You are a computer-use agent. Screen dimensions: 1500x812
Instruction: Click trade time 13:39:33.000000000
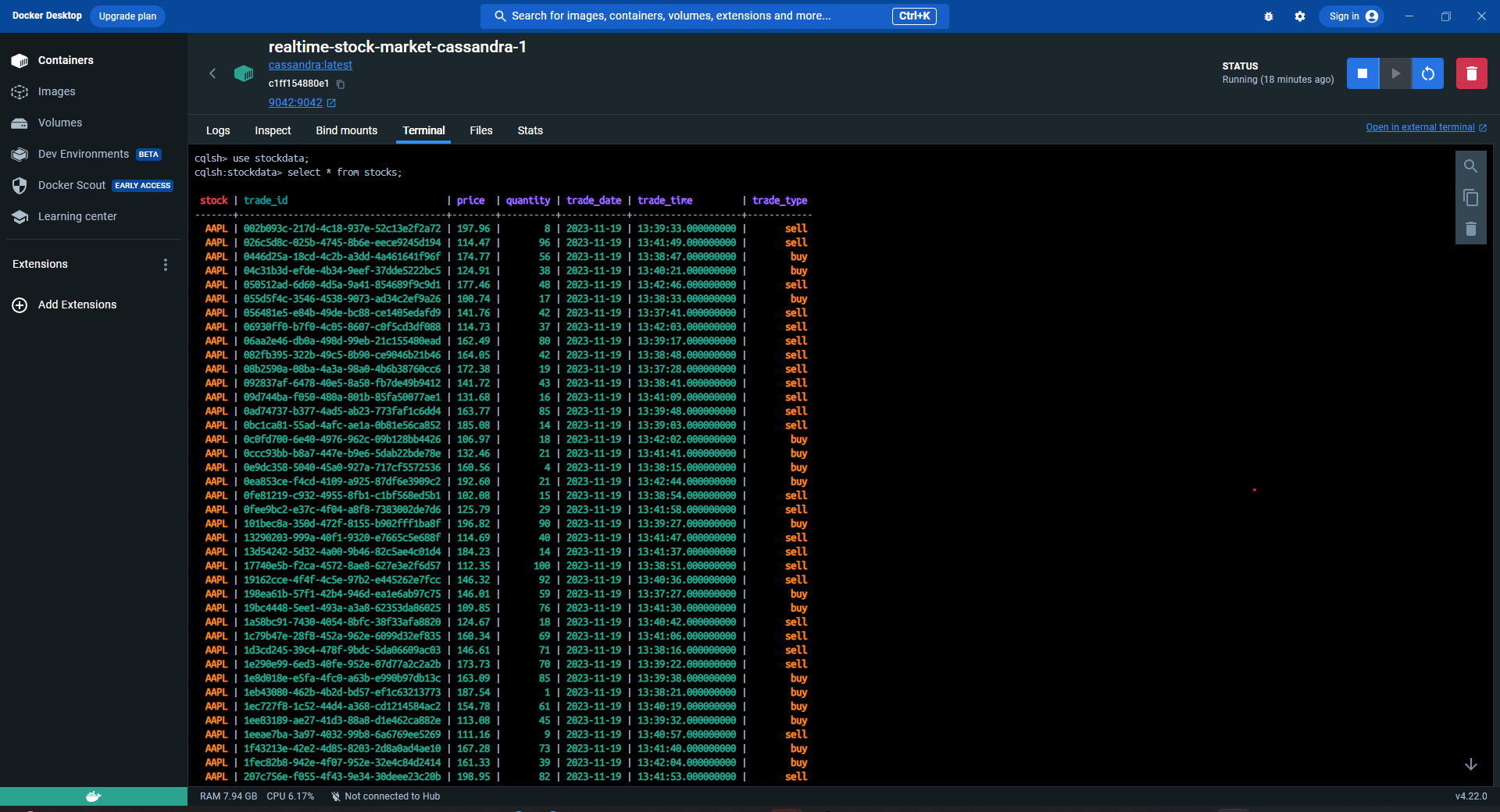pyautogui.click(x=687, y=229)
